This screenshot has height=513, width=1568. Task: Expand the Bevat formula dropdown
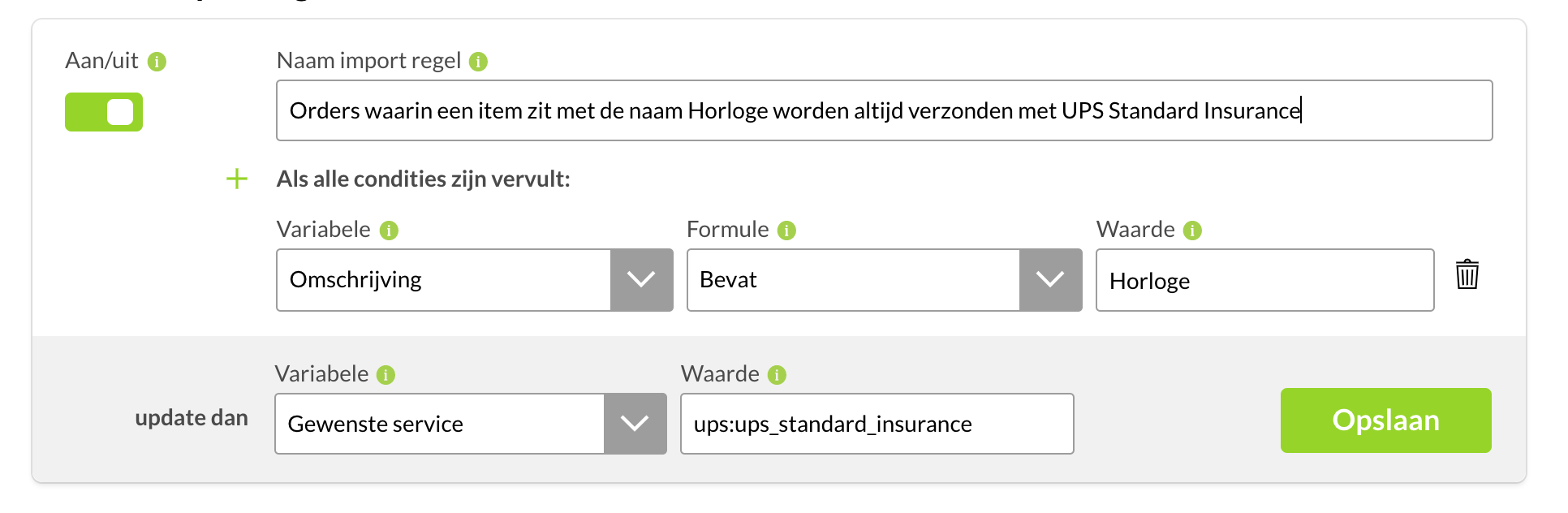click(884, 280)
